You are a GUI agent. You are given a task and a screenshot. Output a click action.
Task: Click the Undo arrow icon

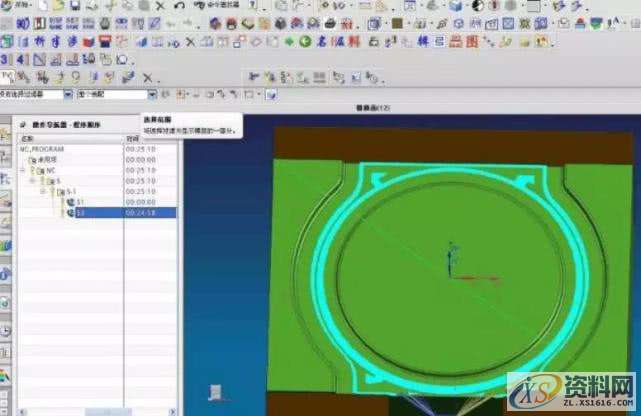pos(179,6)
